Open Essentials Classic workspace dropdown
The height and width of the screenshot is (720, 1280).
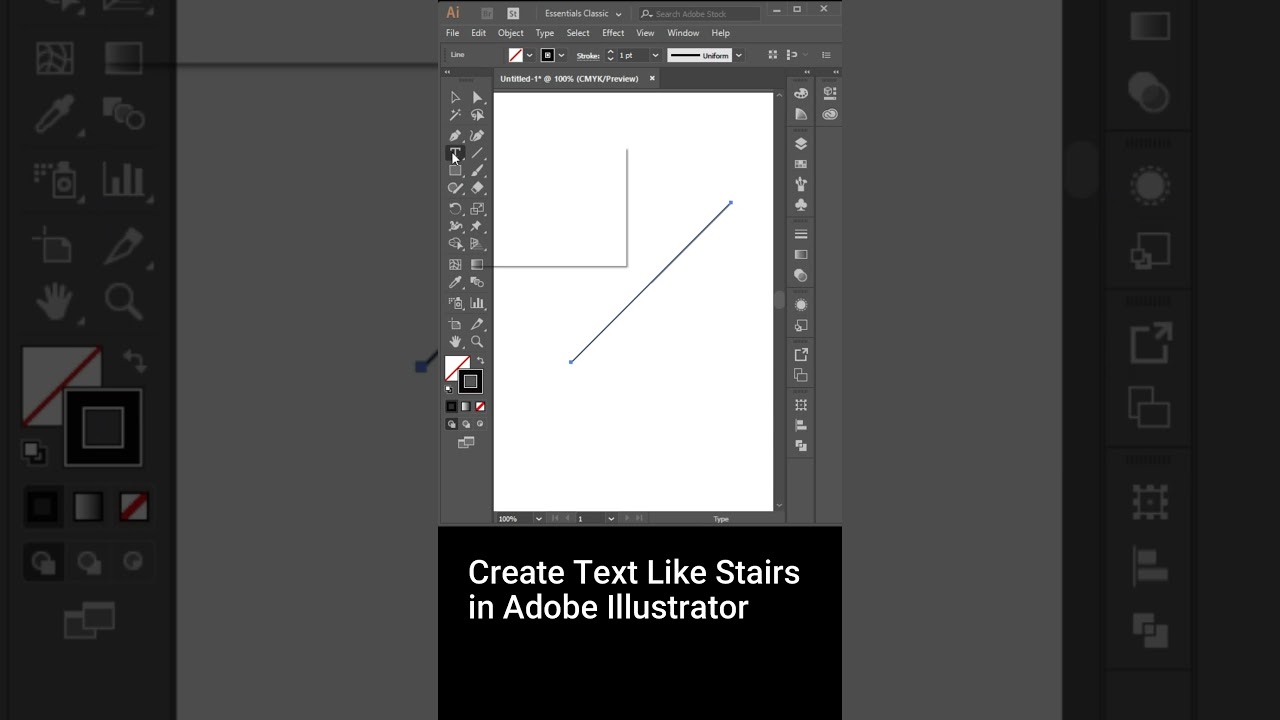click(x=583, y=14)
